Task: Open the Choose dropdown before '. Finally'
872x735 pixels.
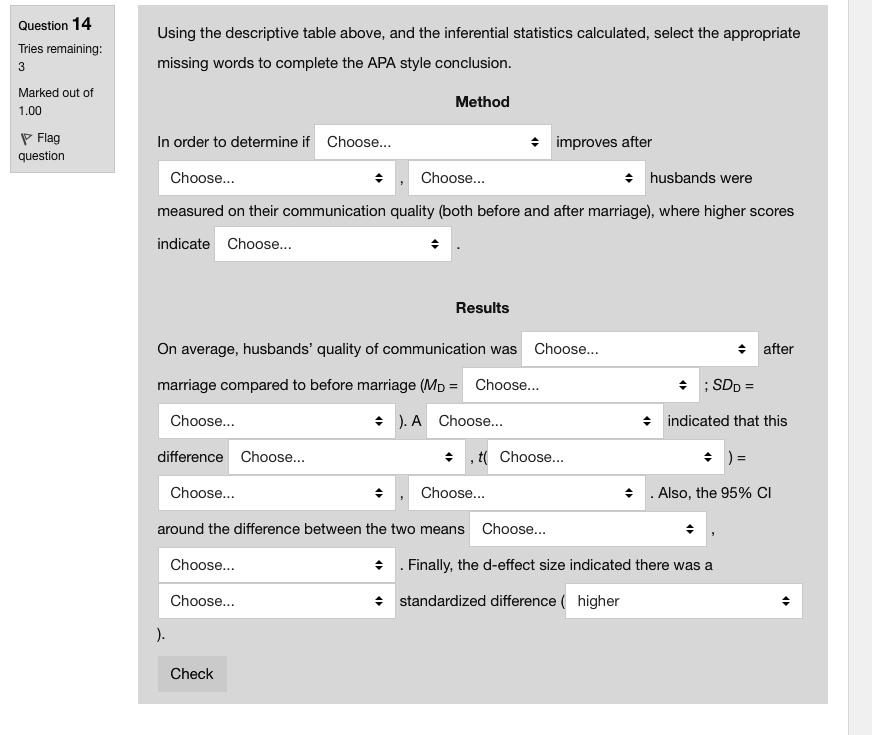Action: (277, 564)
